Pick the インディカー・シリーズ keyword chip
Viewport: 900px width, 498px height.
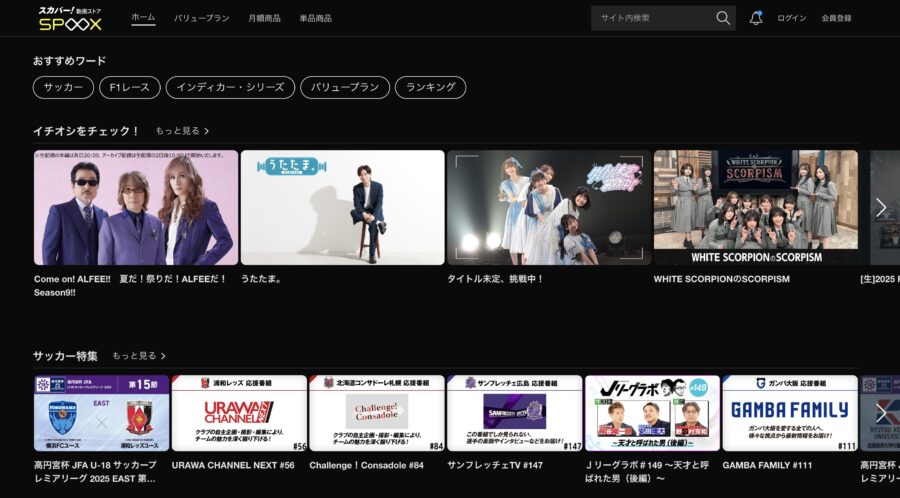coord(230,88)
